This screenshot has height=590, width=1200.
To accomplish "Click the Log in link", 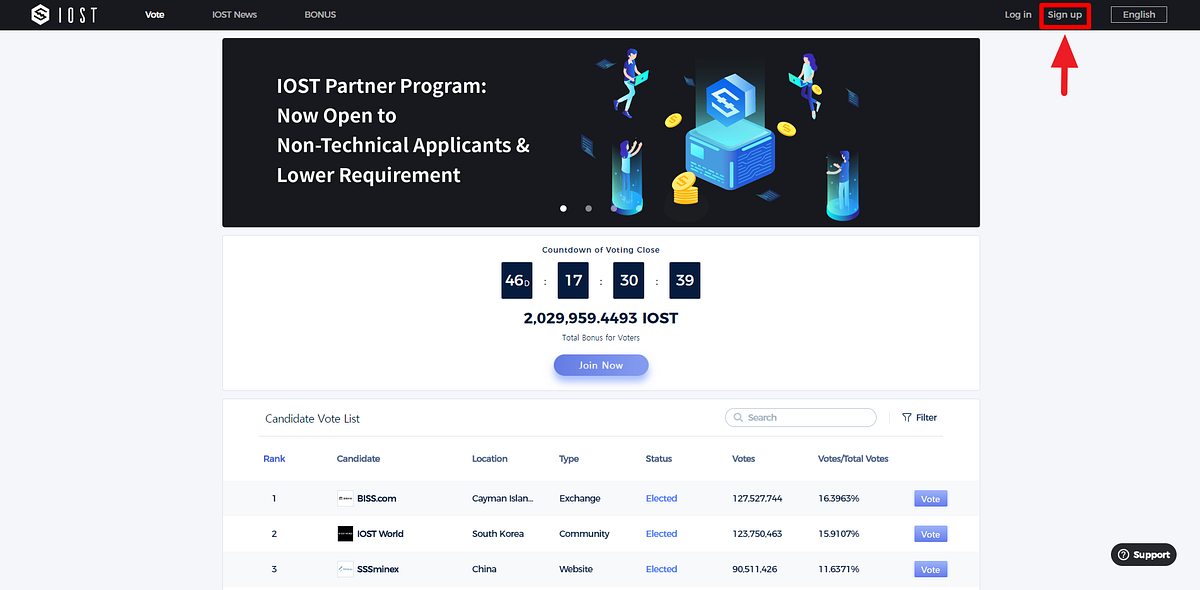I will tap(1018, 15).
